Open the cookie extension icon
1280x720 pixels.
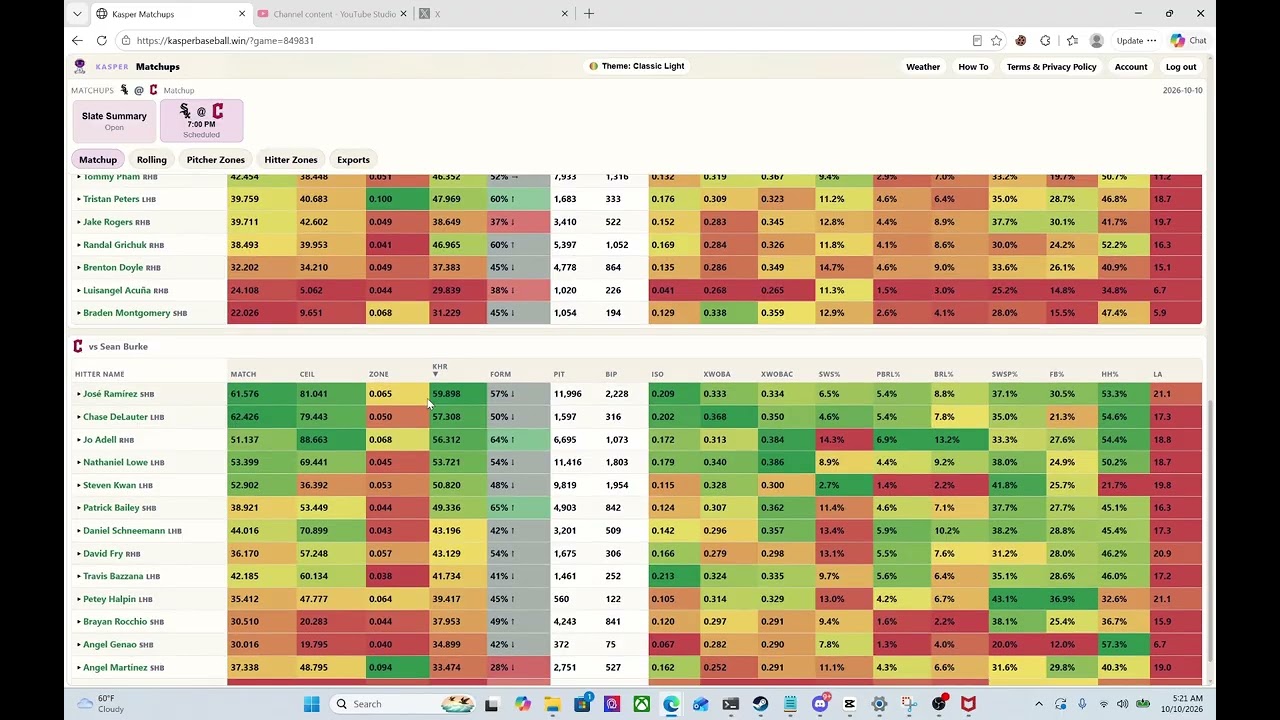(1021, 41)
